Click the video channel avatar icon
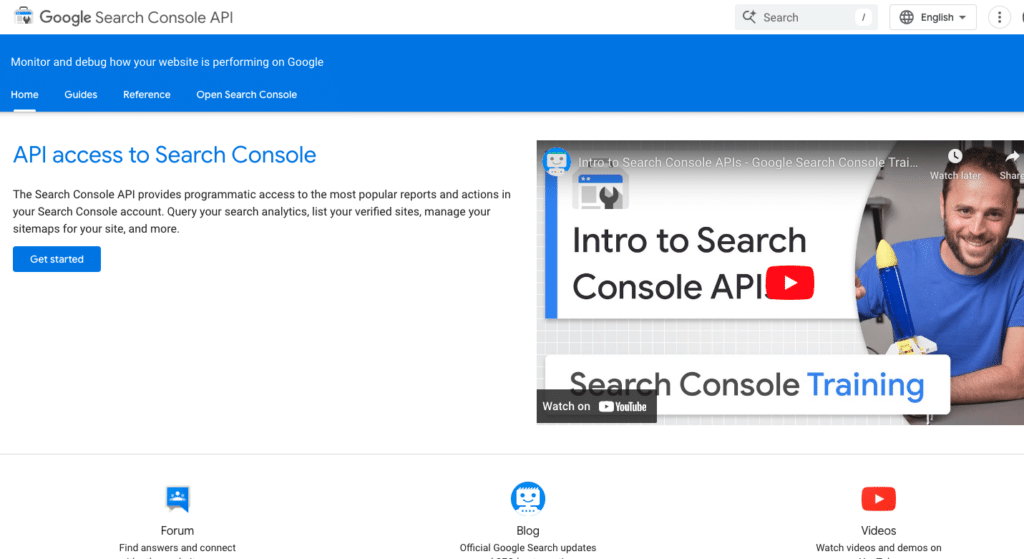Screen dimensions: 1024x559 [x=556, y=161]
